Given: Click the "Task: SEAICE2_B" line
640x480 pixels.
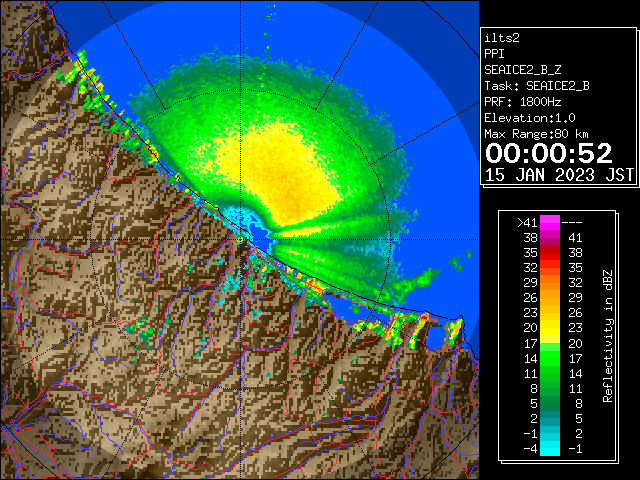Looking at the screenshot, I should 537,86.
